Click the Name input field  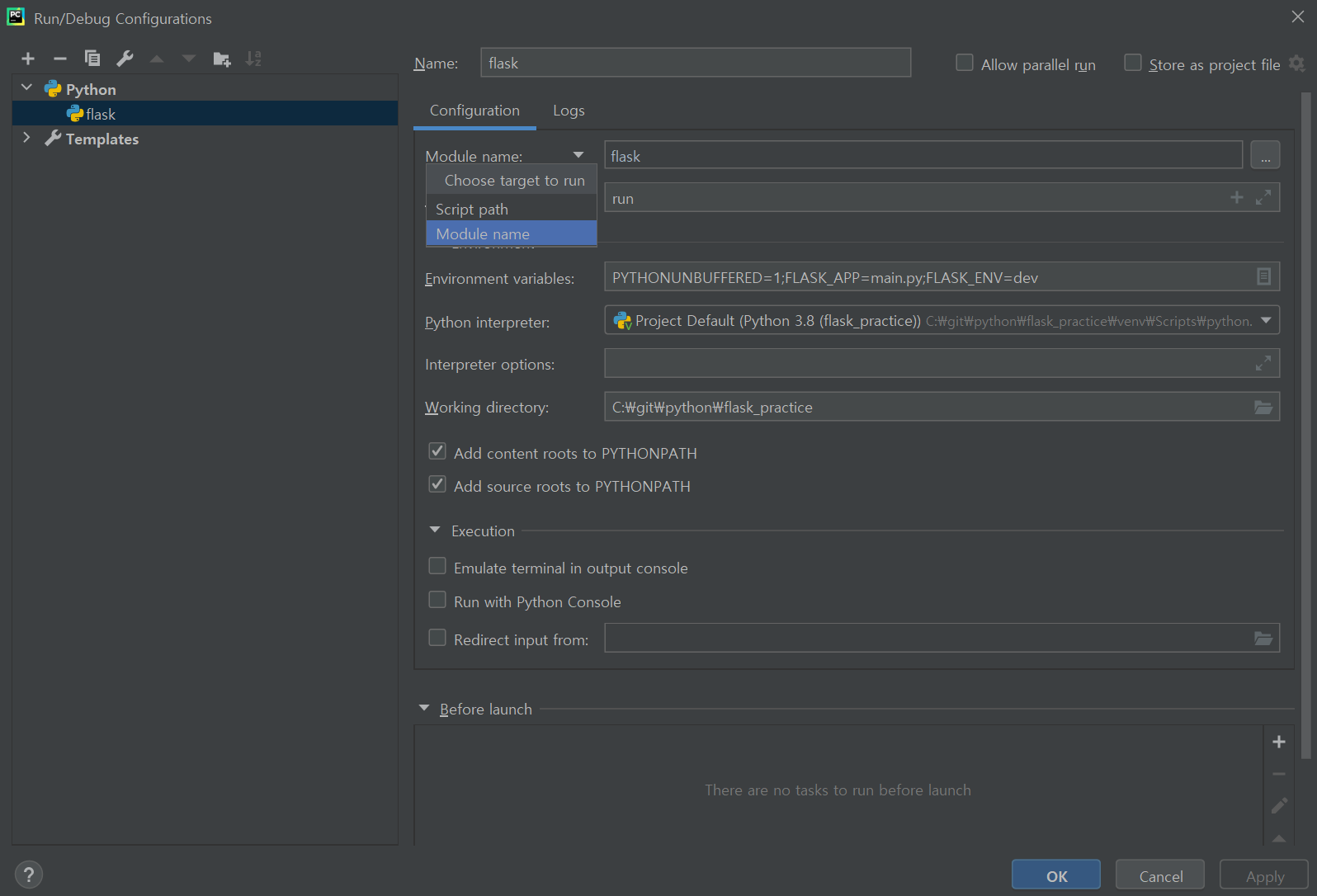click(696, 63)
